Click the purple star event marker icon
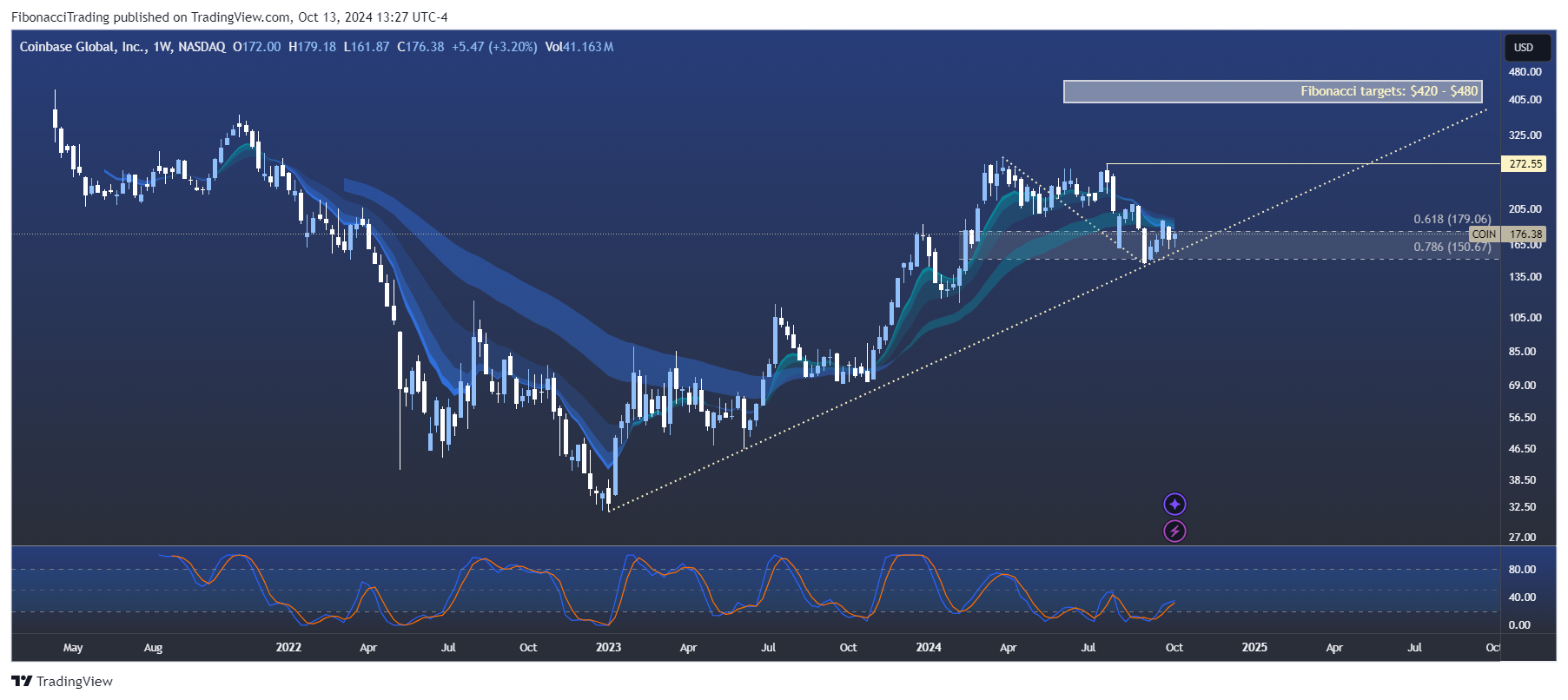The width and height of the screenshot is (1568, 700). (1174, 505)
